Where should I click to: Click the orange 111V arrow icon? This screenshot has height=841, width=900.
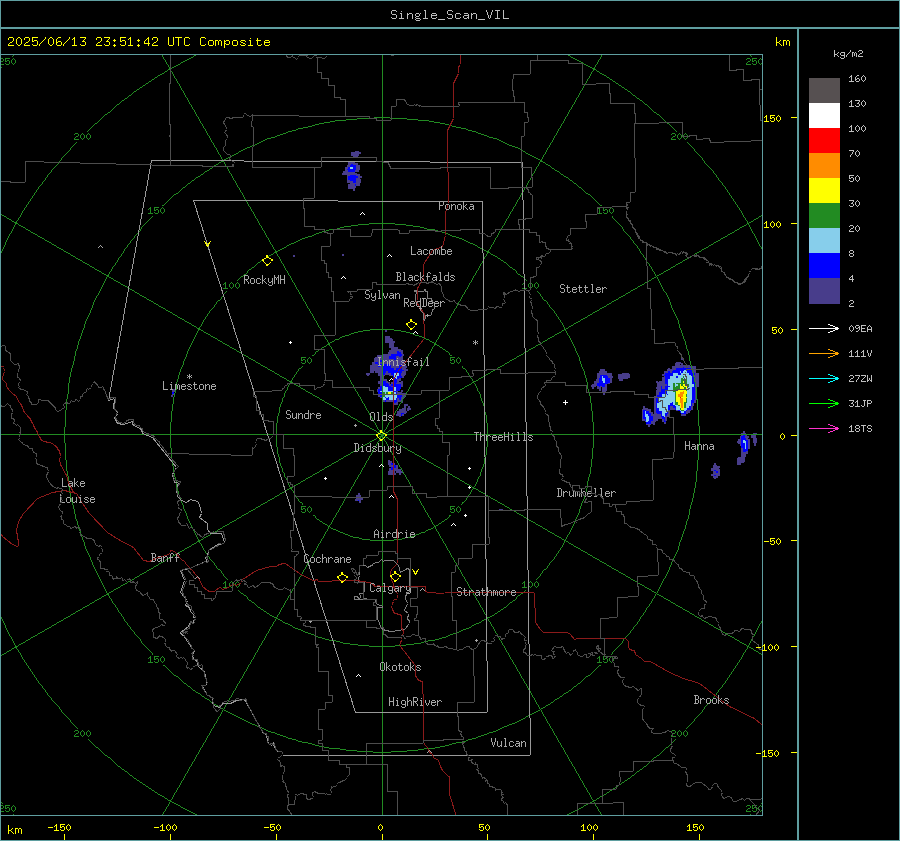824,354
